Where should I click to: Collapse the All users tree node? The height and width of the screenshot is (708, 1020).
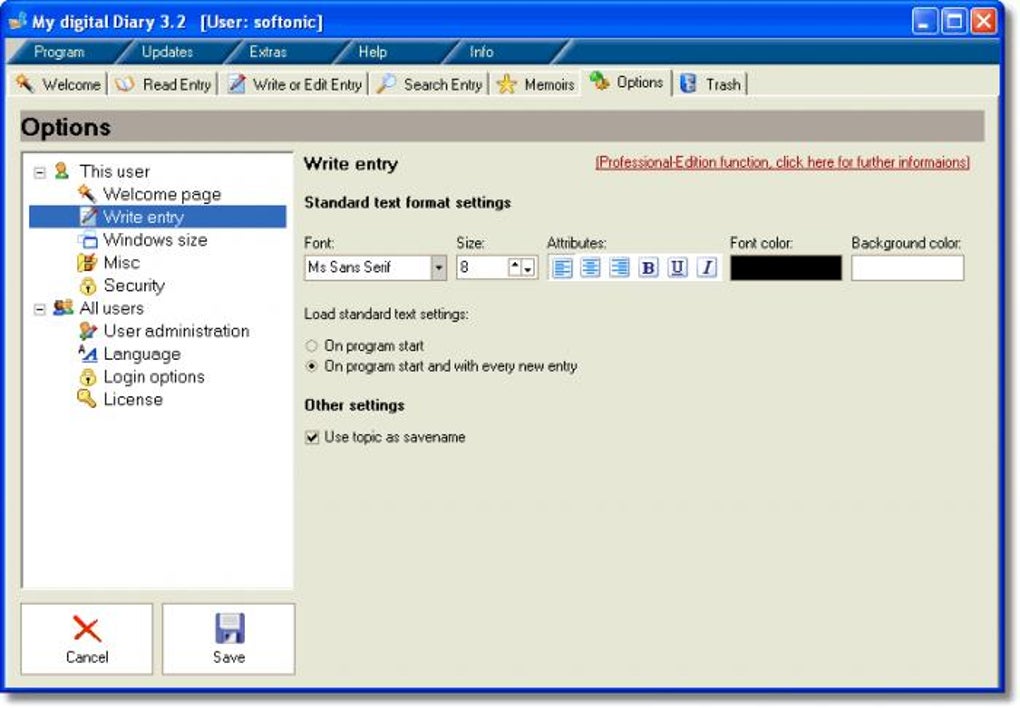(40, 309)
